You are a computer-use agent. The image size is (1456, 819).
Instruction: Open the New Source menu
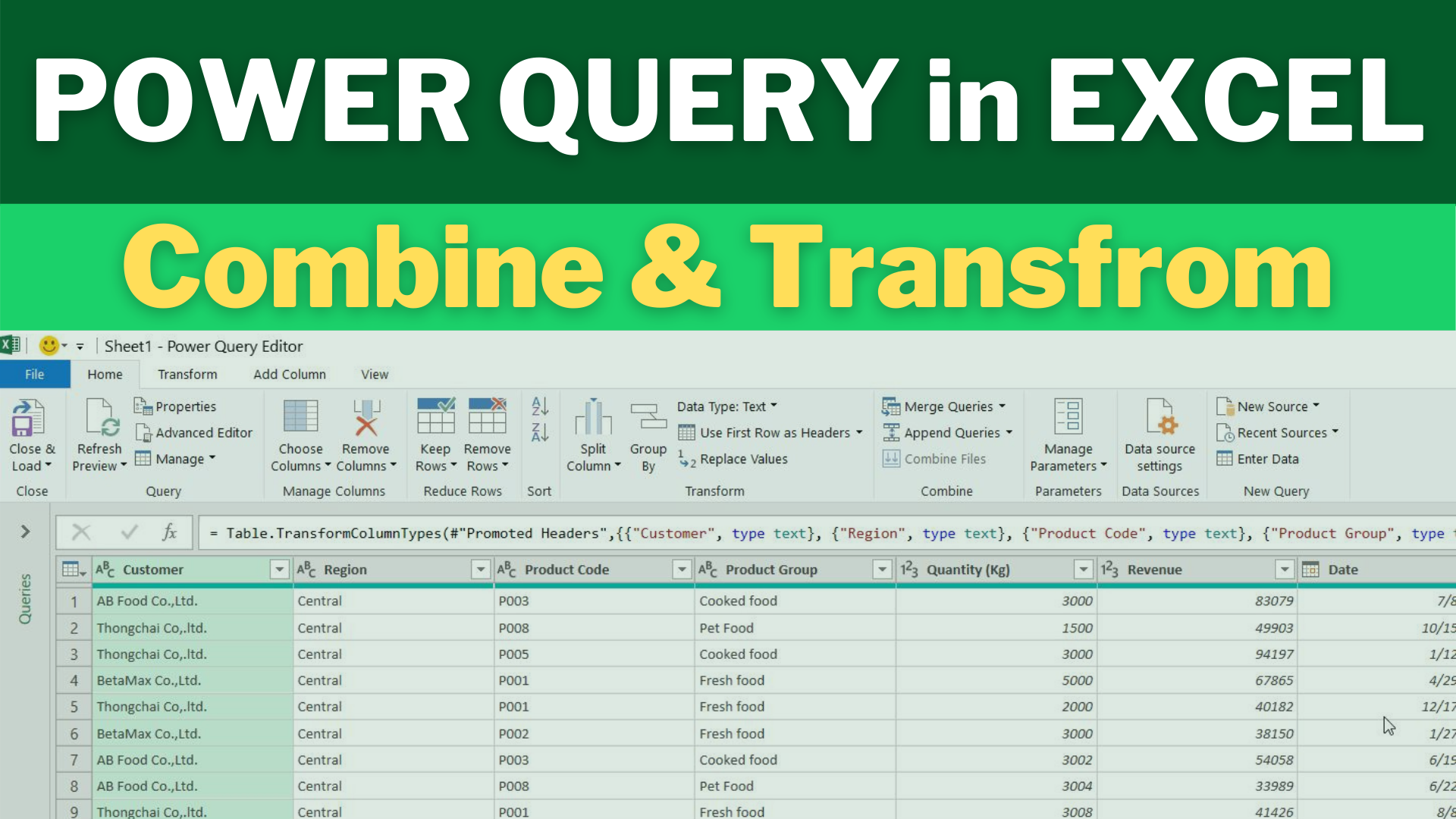pos(1268,406)
